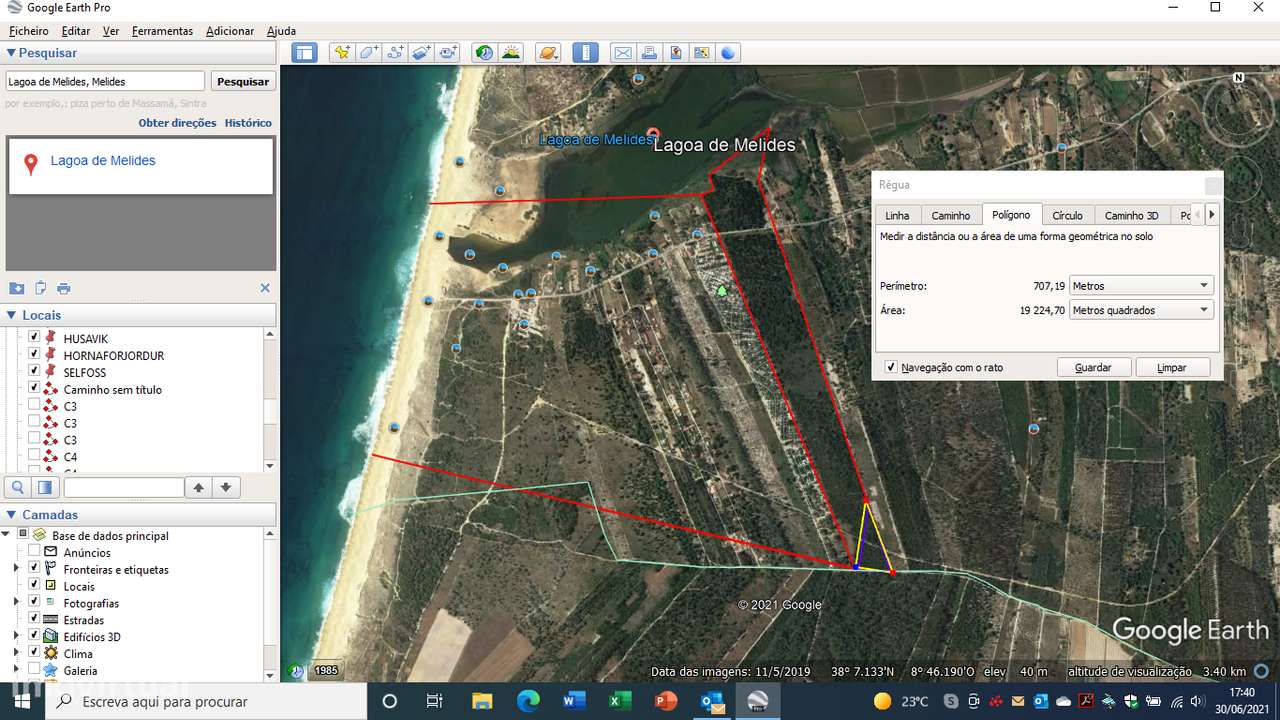Image resolution: width=1280 pixels, height=720 pixels.
Task: Switch to the Caminho 3D ruler tab
Action: point(1132,215)
